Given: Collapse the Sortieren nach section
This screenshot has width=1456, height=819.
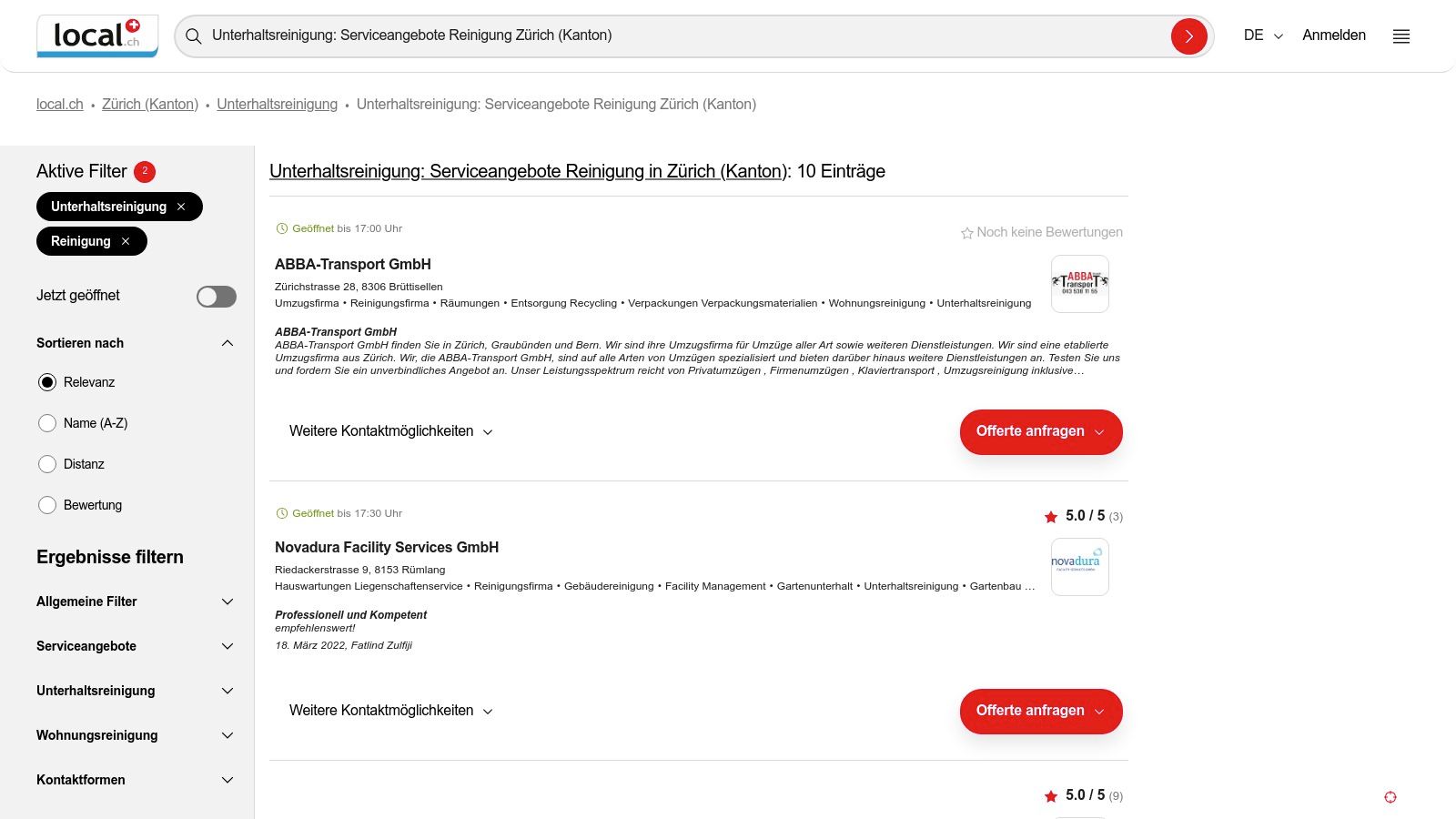Looking at the screenshot, I should point(227,343).
